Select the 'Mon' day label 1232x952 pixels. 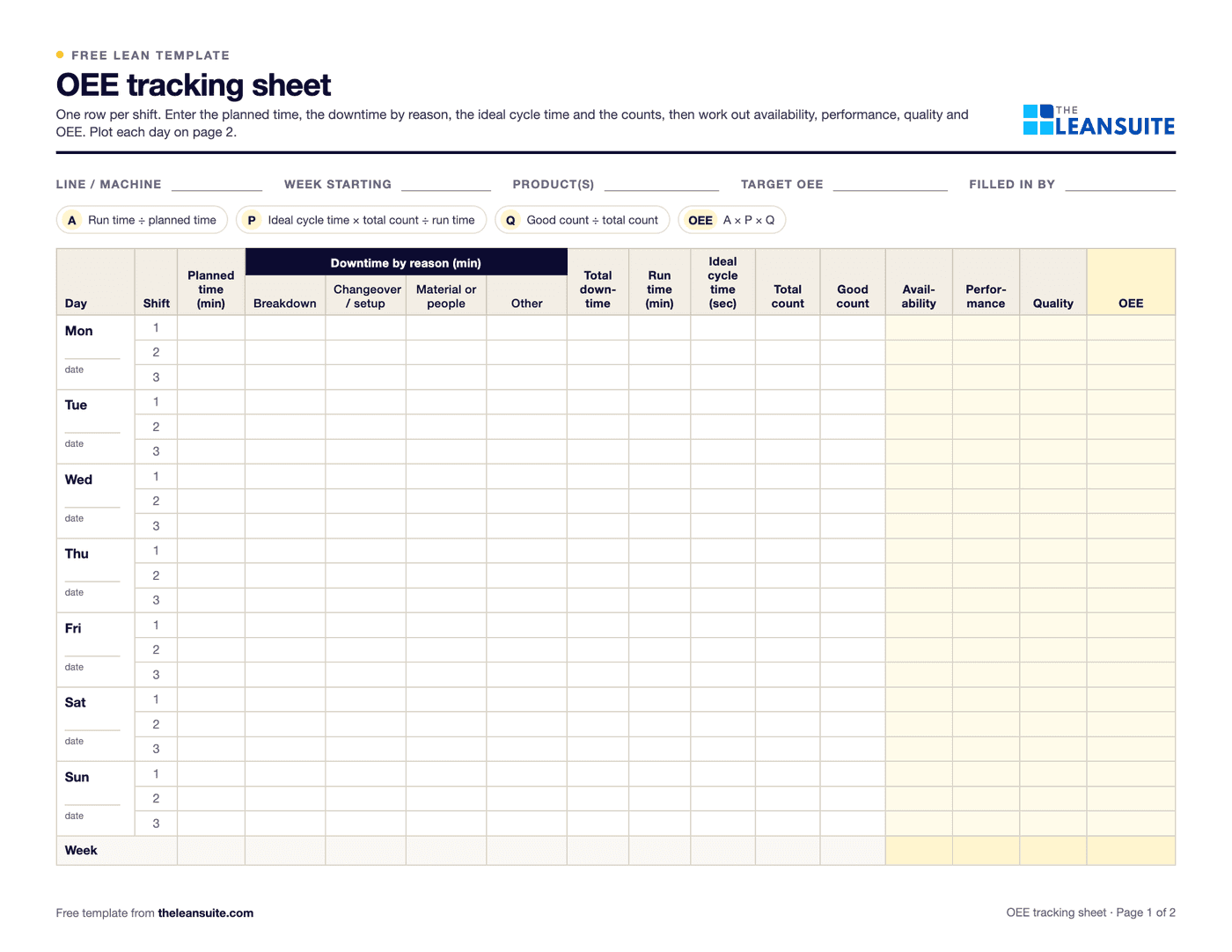[78, 331]
